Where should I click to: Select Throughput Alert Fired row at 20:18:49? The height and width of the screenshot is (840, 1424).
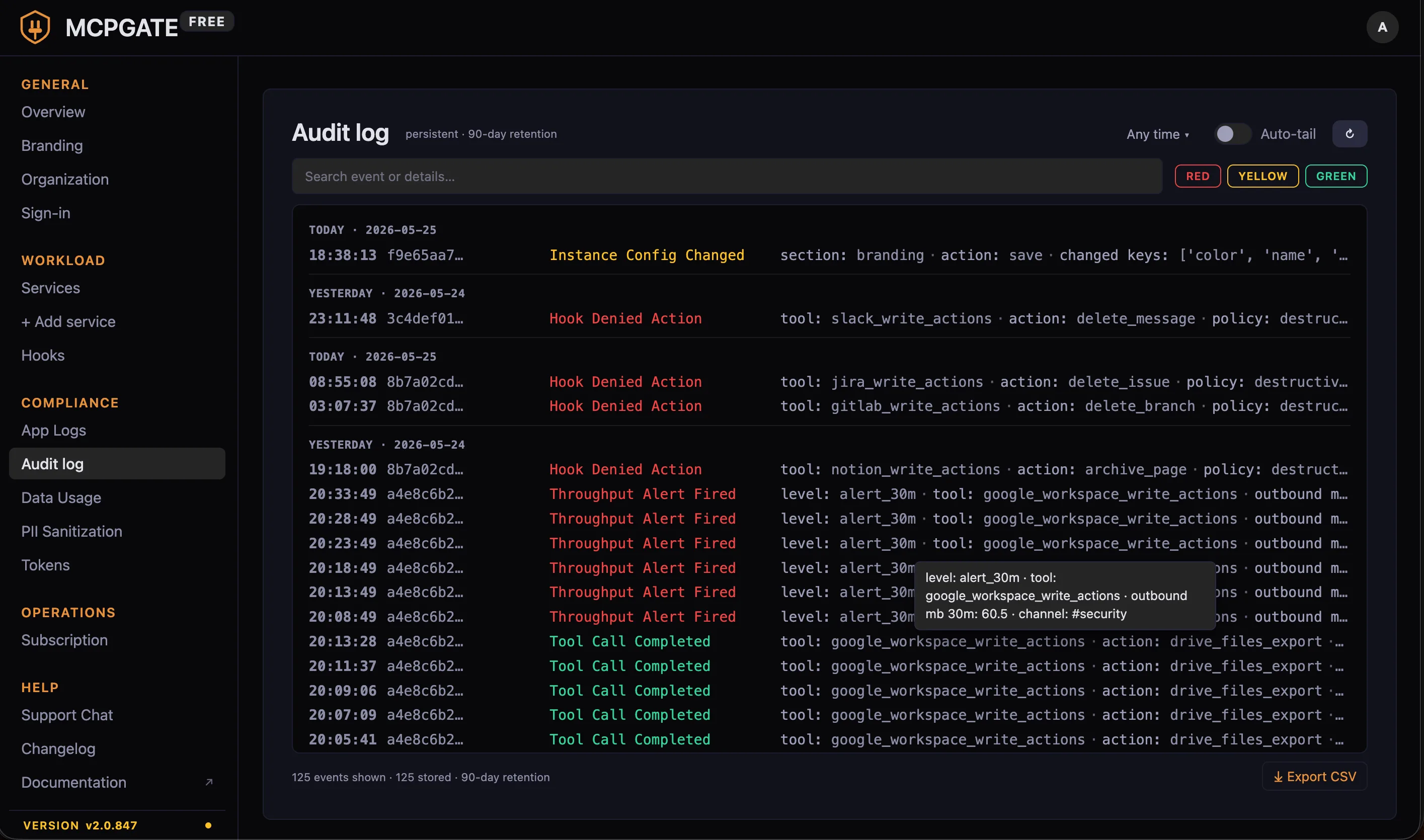829,568
